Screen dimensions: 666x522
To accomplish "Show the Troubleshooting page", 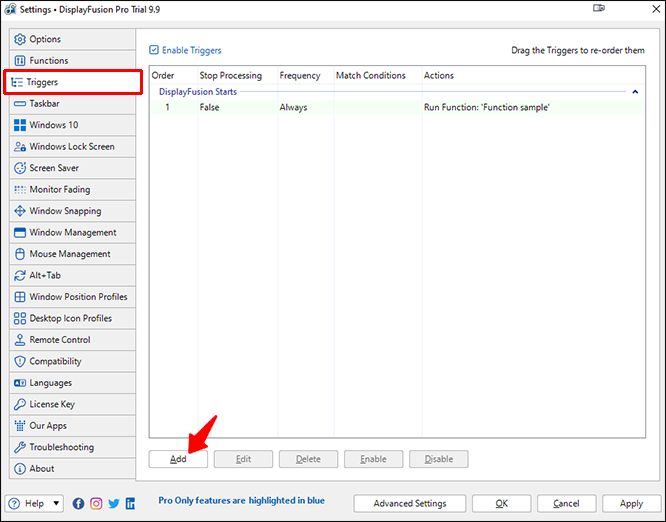I will coord(72,447).
